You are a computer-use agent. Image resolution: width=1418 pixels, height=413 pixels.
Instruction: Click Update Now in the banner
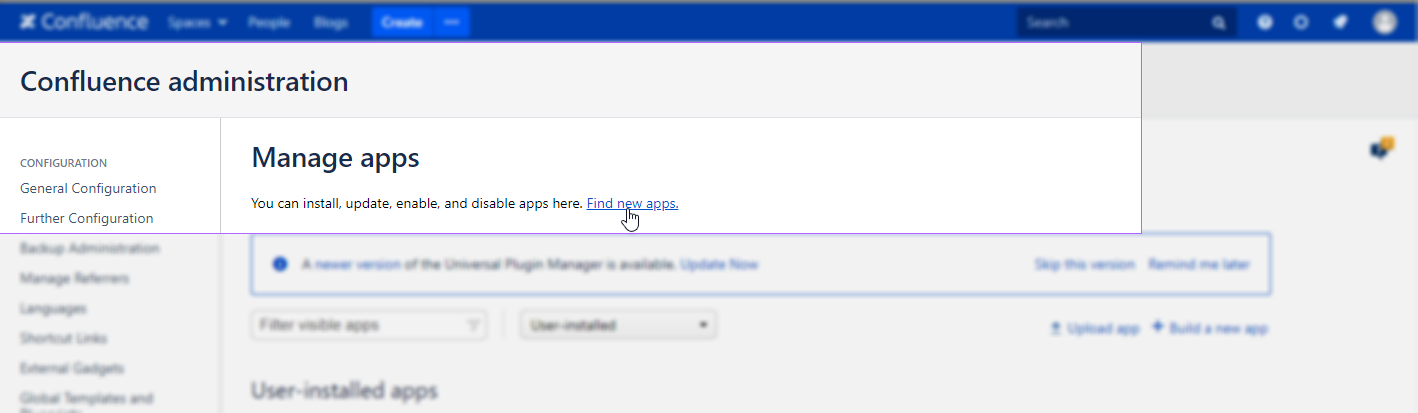tap(719, 265)
